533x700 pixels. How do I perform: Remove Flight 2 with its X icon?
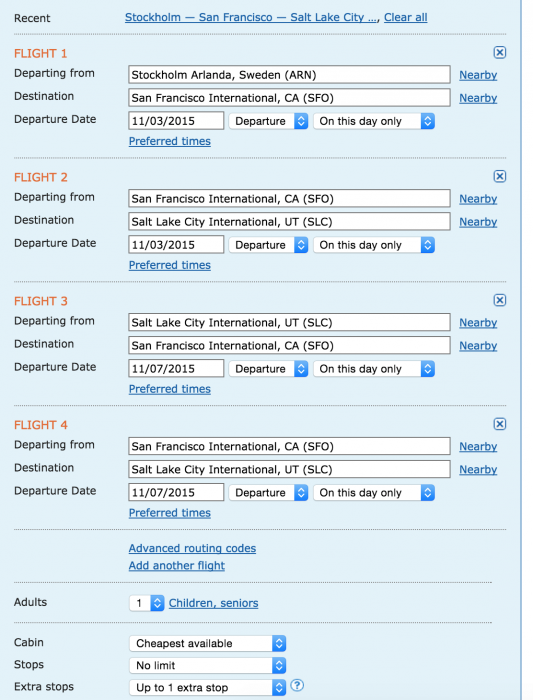(500, 176)
